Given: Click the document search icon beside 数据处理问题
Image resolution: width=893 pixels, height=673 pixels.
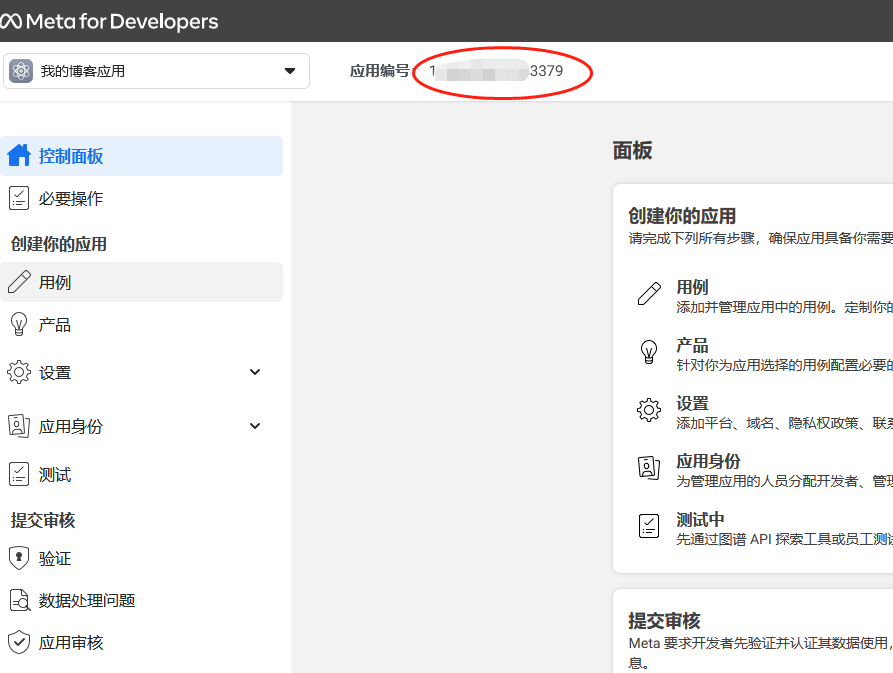Looking at the screenshot, I should pos(19,600).
